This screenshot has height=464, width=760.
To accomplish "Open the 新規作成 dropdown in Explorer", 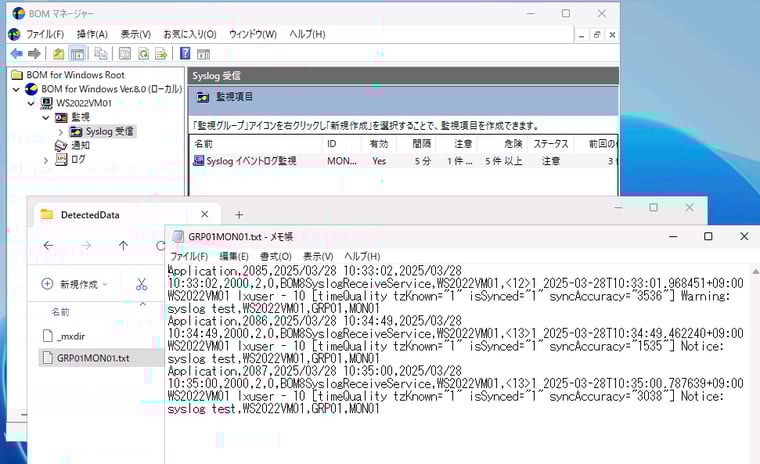I will [x=74, y=284].
